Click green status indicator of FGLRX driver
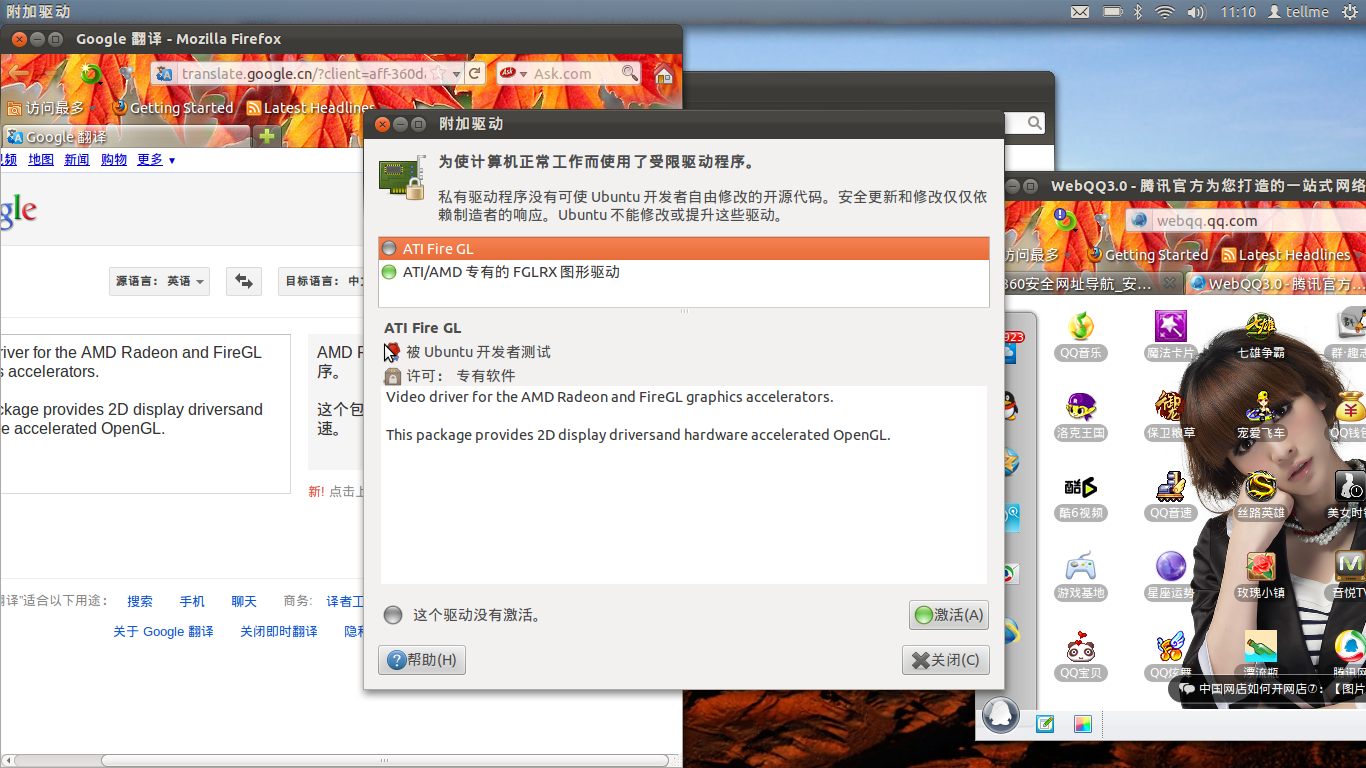1366x768 pixels. tap(389, 272)
